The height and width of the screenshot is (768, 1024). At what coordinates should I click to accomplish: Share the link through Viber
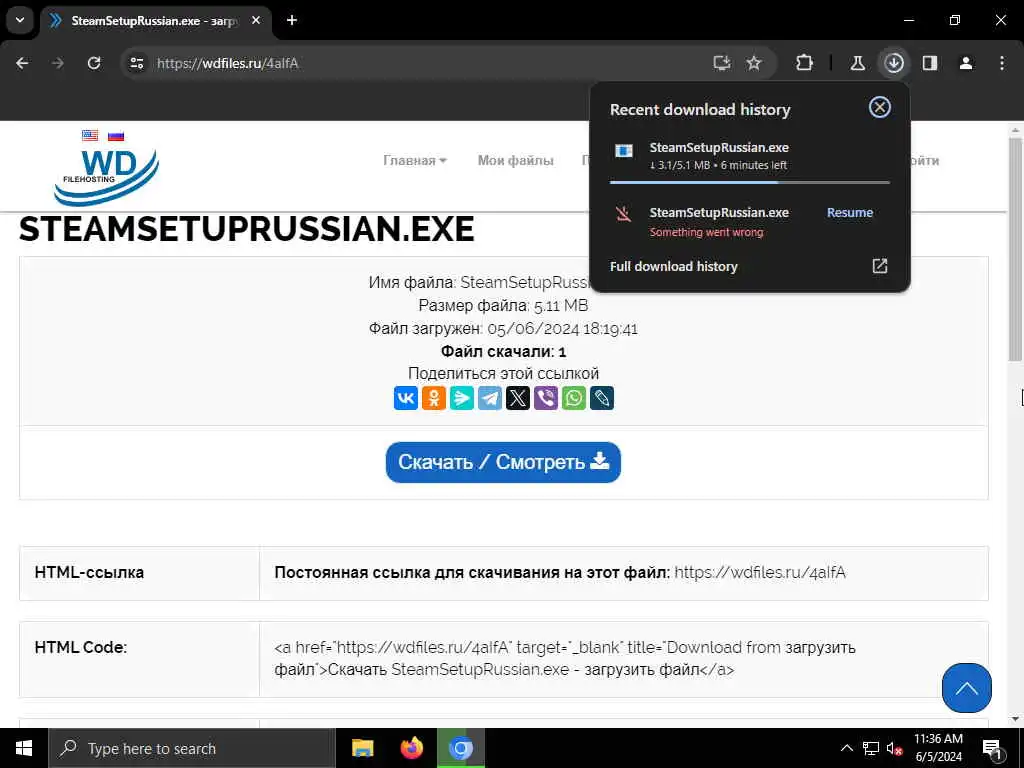tap(546, 398)
